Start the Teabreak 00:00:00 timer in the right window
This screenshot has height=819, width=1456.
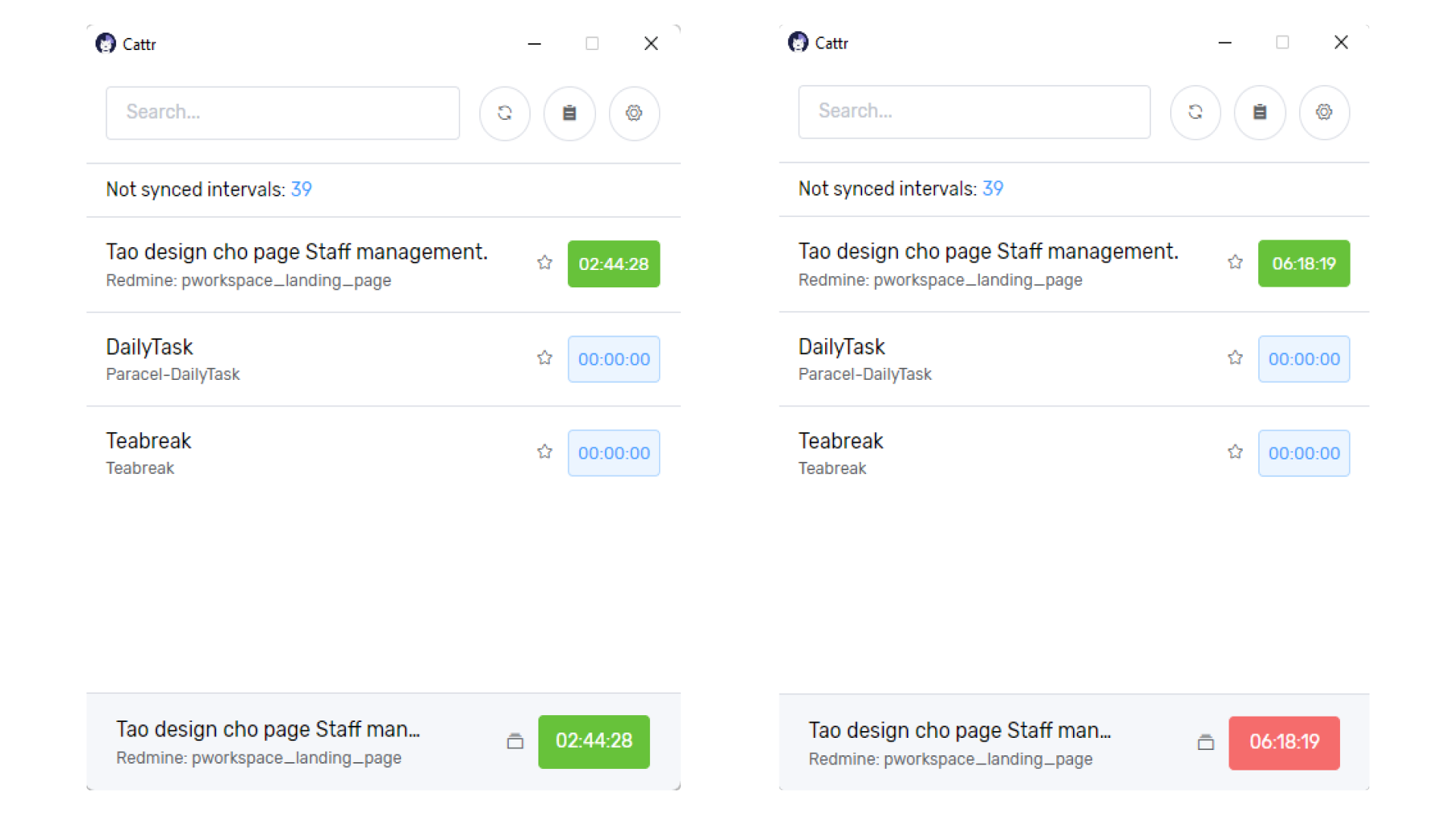pyautogui.click(x=1304, y=453)
